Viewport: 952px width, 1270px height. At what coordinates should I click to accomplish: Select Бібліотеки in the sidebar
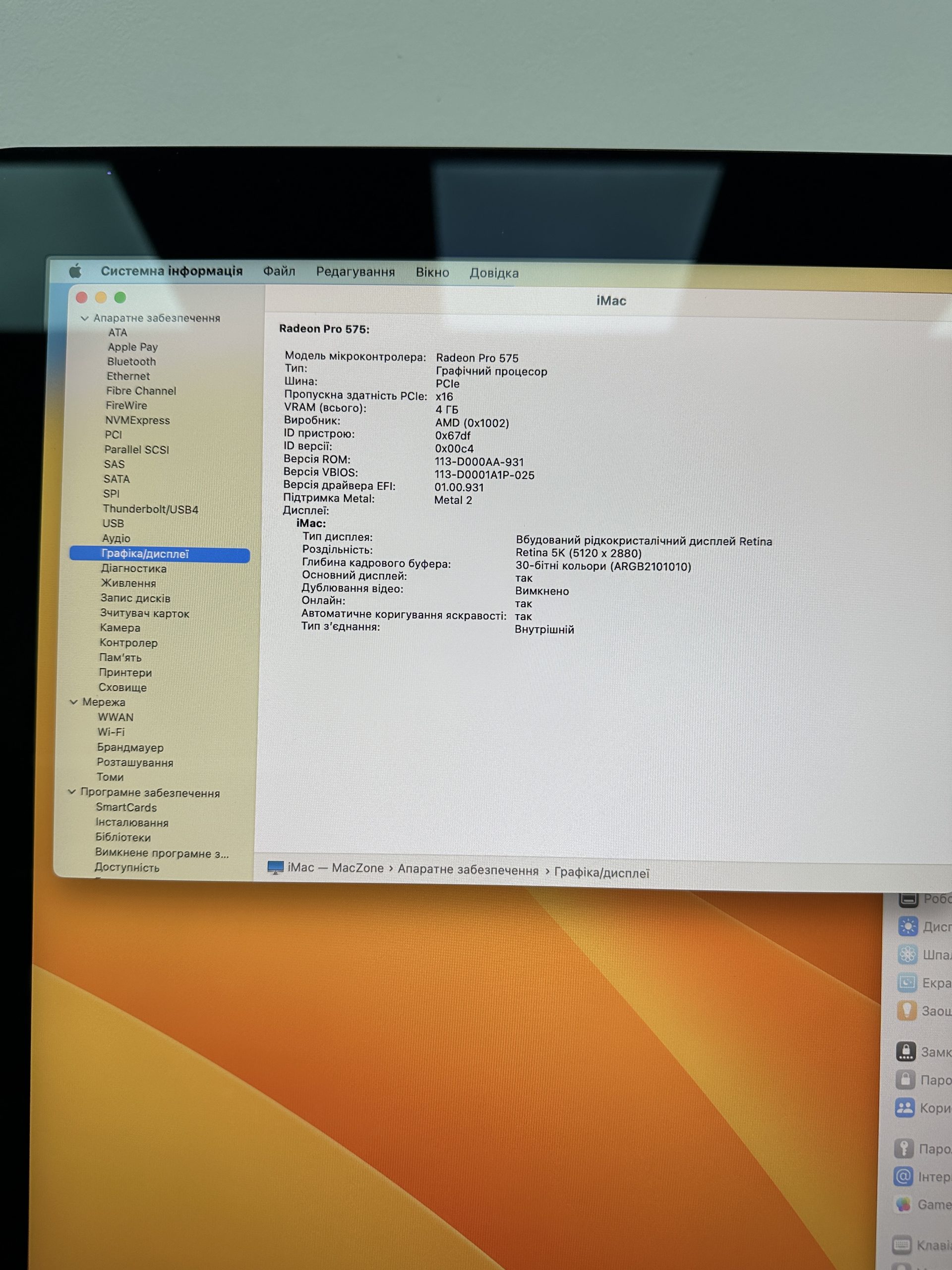pyautogui.click(x=123, y=838)
